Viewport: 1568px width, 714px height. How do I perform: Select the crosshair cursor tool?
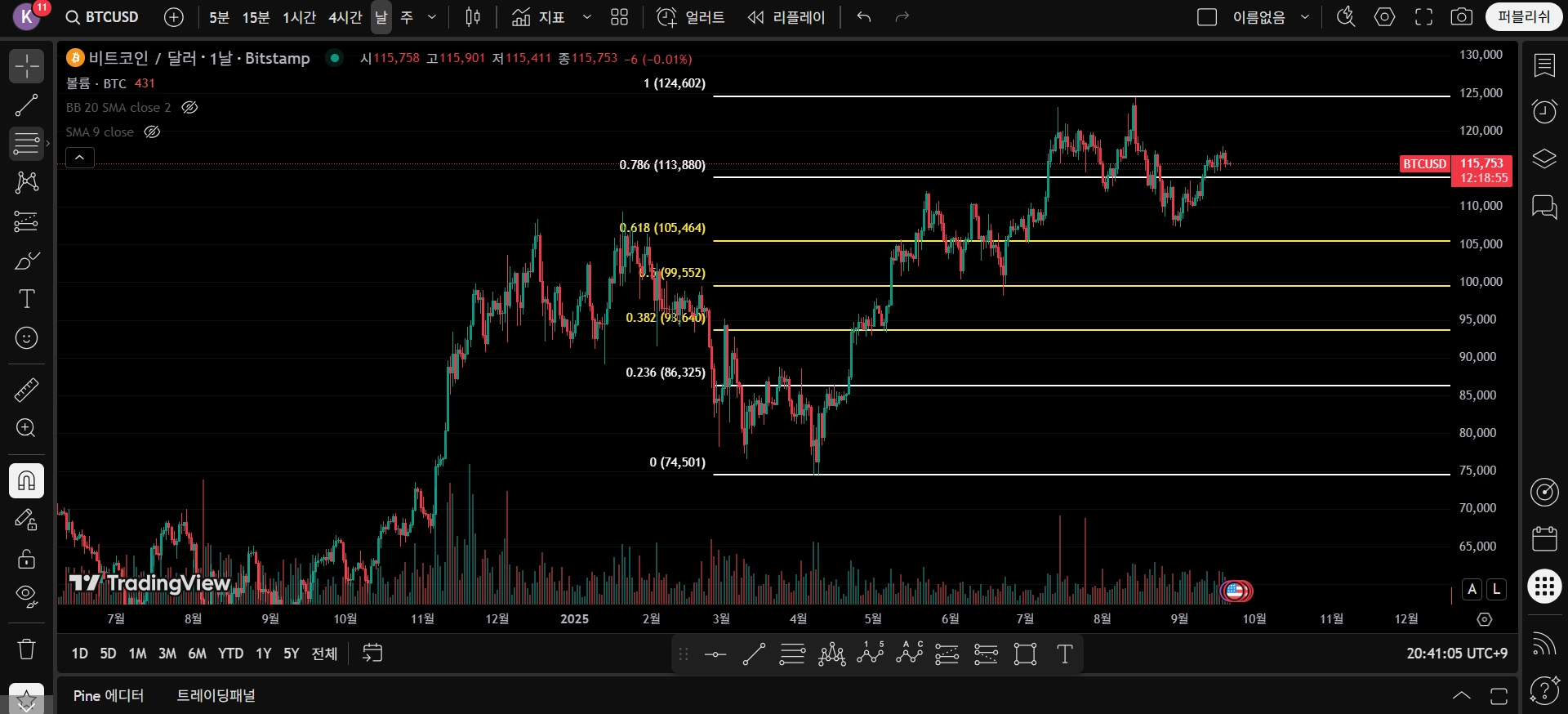click(x=26, y=66)
